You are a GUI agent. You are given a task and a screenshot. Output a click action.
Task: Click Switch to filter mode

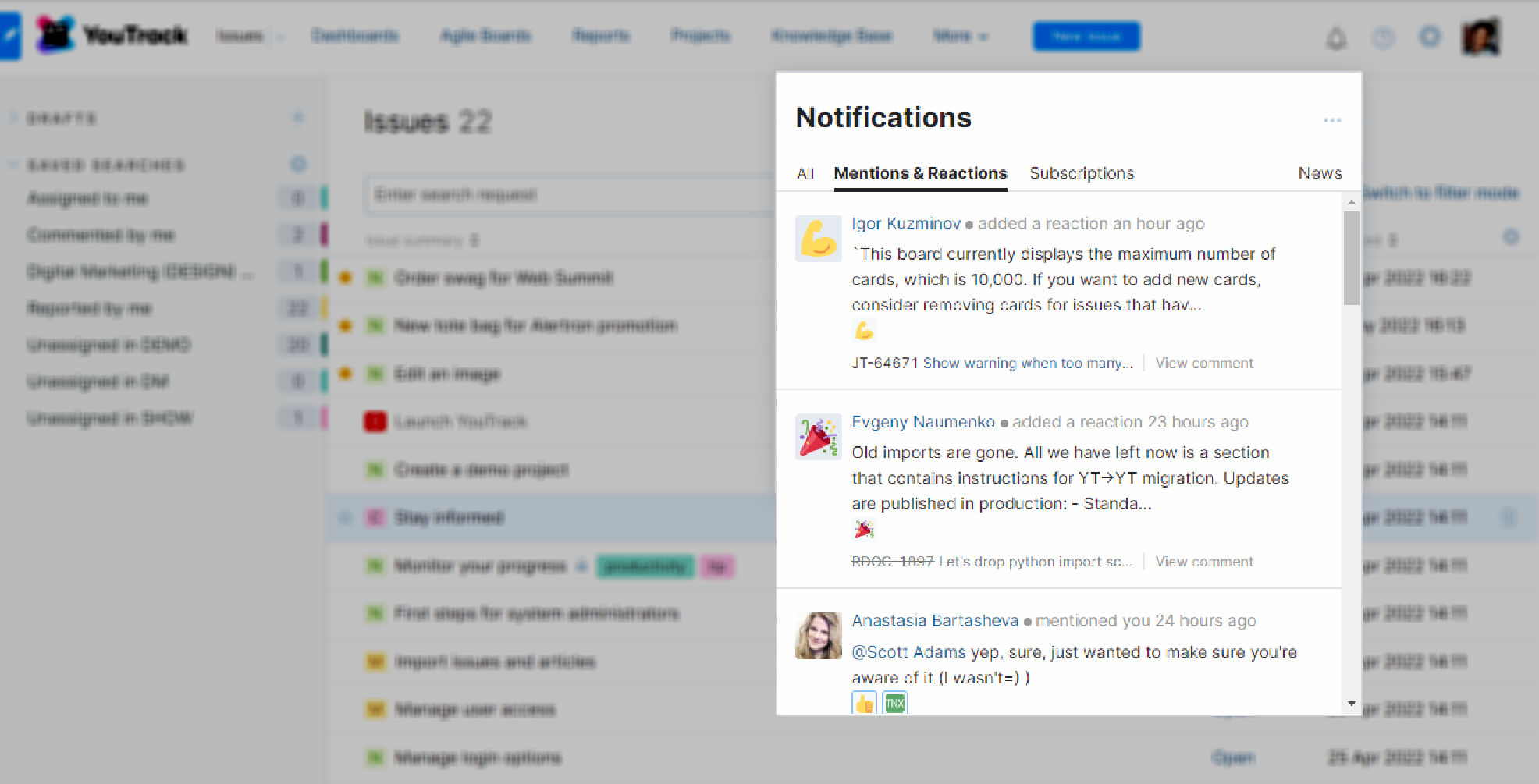coord(1441,193)
